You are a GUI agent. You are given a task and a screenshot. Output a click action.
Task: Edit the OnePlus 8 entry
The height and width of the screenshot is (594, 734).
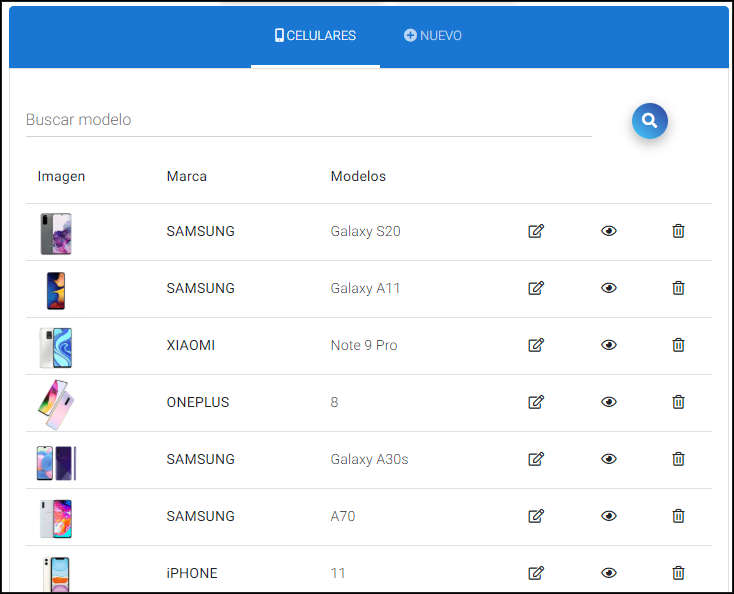click(536, 402)
